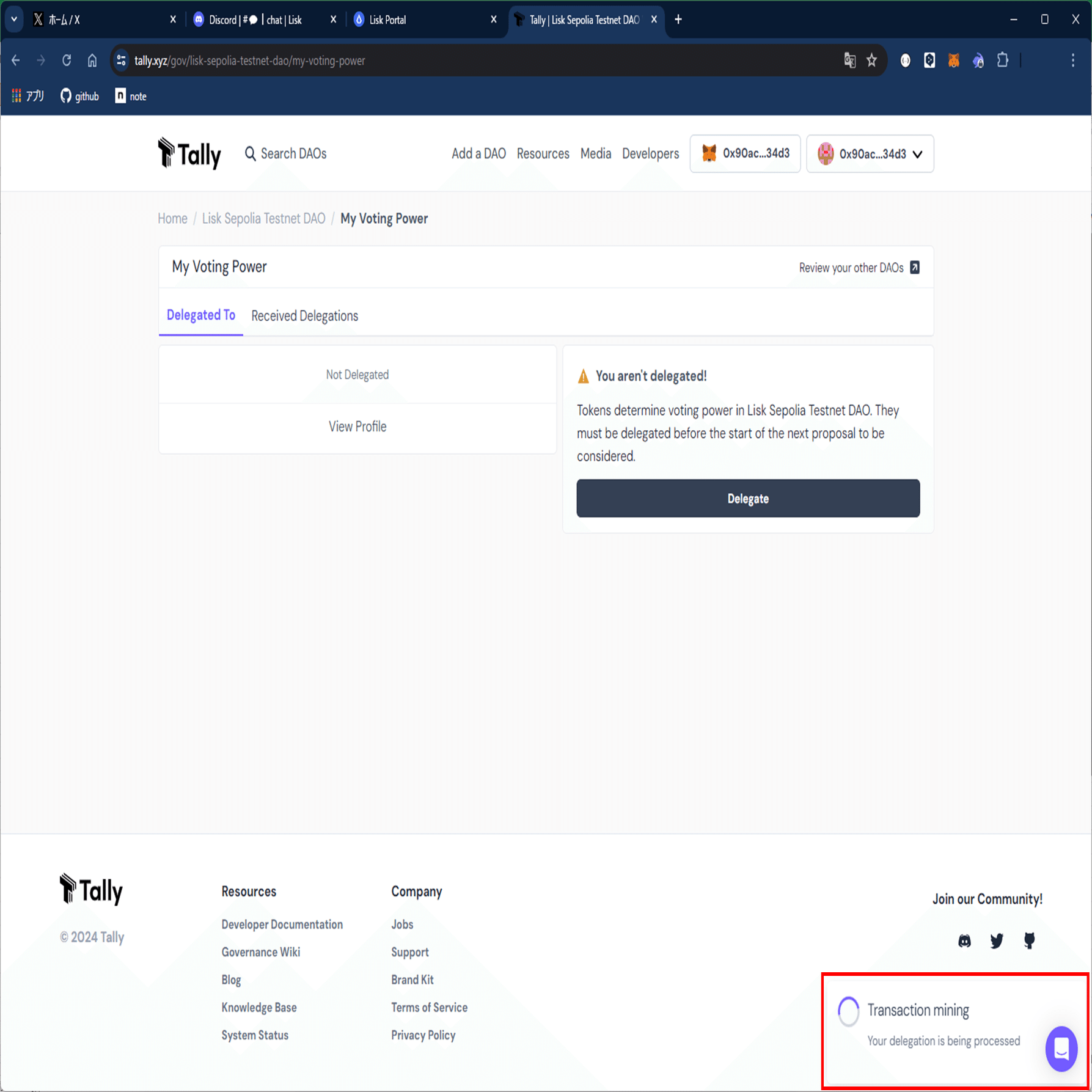Open the Discord community icon in footer
Viewport: 1092px width, 1092px height.
coord(964,940)
